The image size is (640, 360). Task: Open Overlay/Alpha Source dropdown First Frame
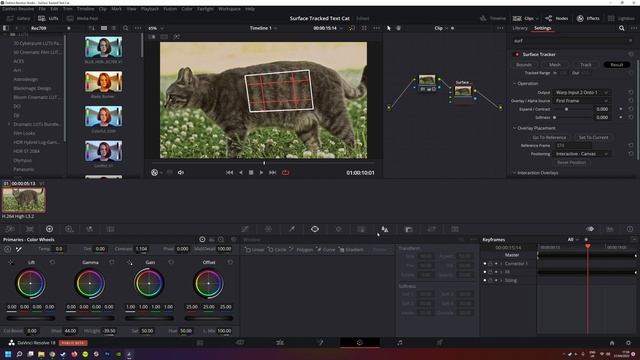tap(582, 100)
